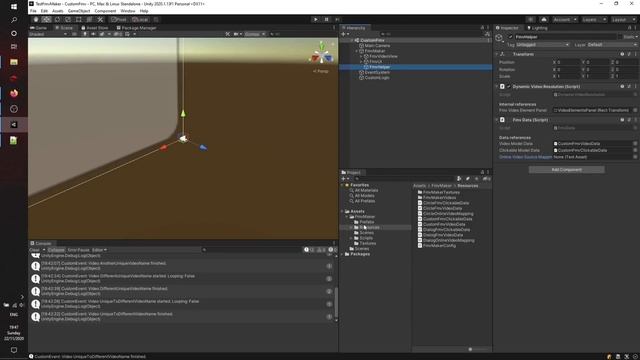Select the CircleOnlineVideoMapping asset
Image resolution: width=640 pixels, height=360 pixels.
pos(445,213)
